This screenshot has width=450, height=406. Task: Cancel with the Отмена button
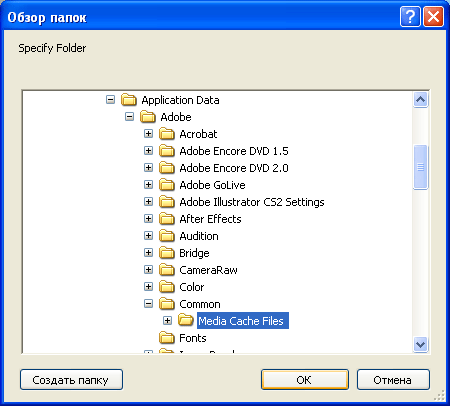(393, 379)
